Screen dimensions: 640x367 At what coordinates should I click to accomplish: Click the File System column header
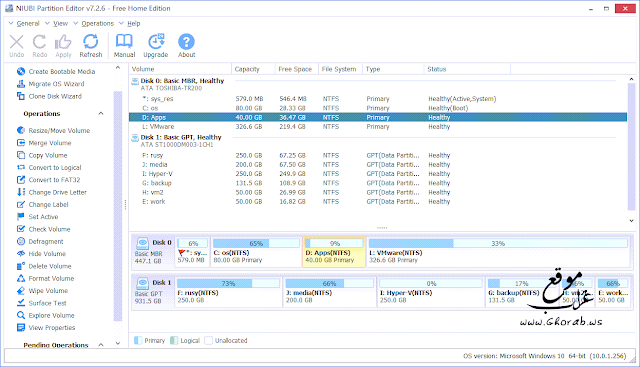point(340,69)
